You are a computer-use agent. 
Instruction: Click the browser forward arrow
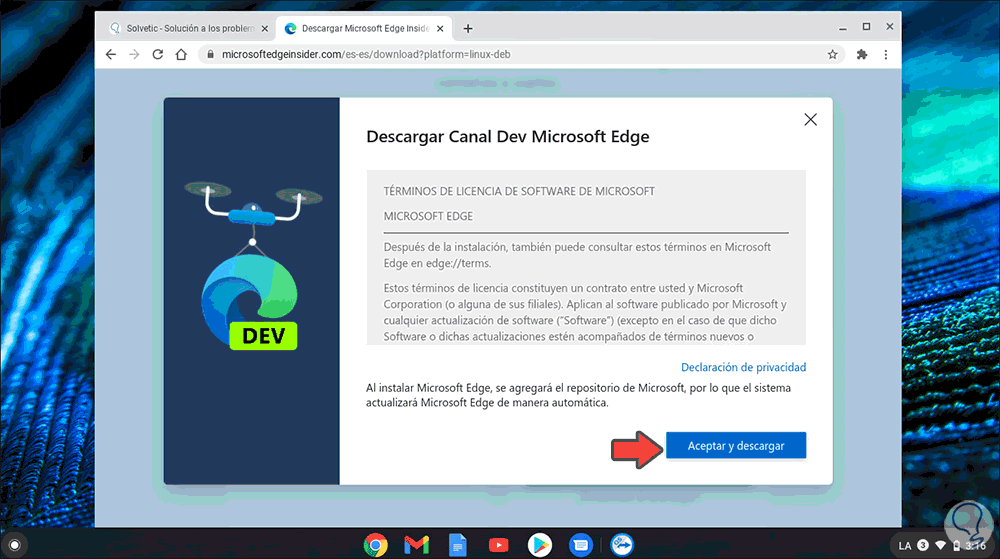pos(134,55)
